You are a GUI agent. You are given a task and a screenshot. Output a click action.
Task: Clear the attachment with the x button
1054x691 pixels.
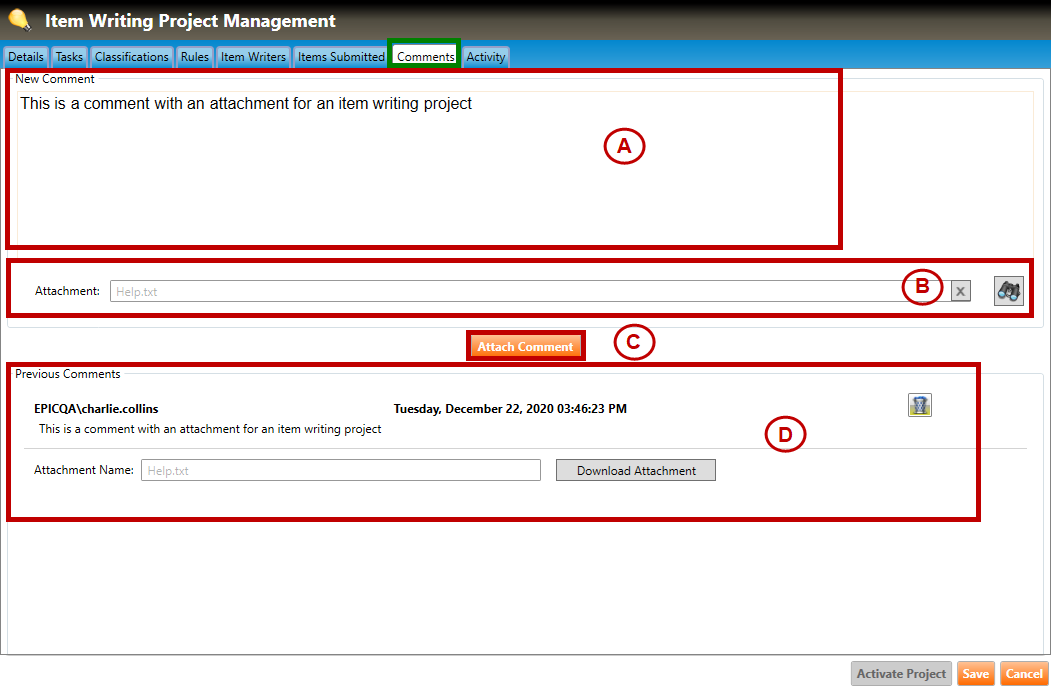[960, 291]
